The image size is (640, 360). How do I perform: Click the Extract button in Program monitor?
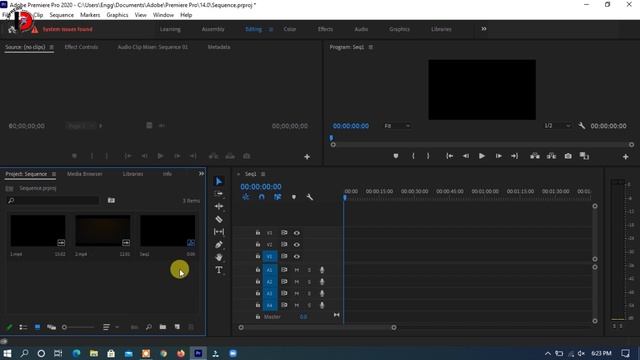551,156
